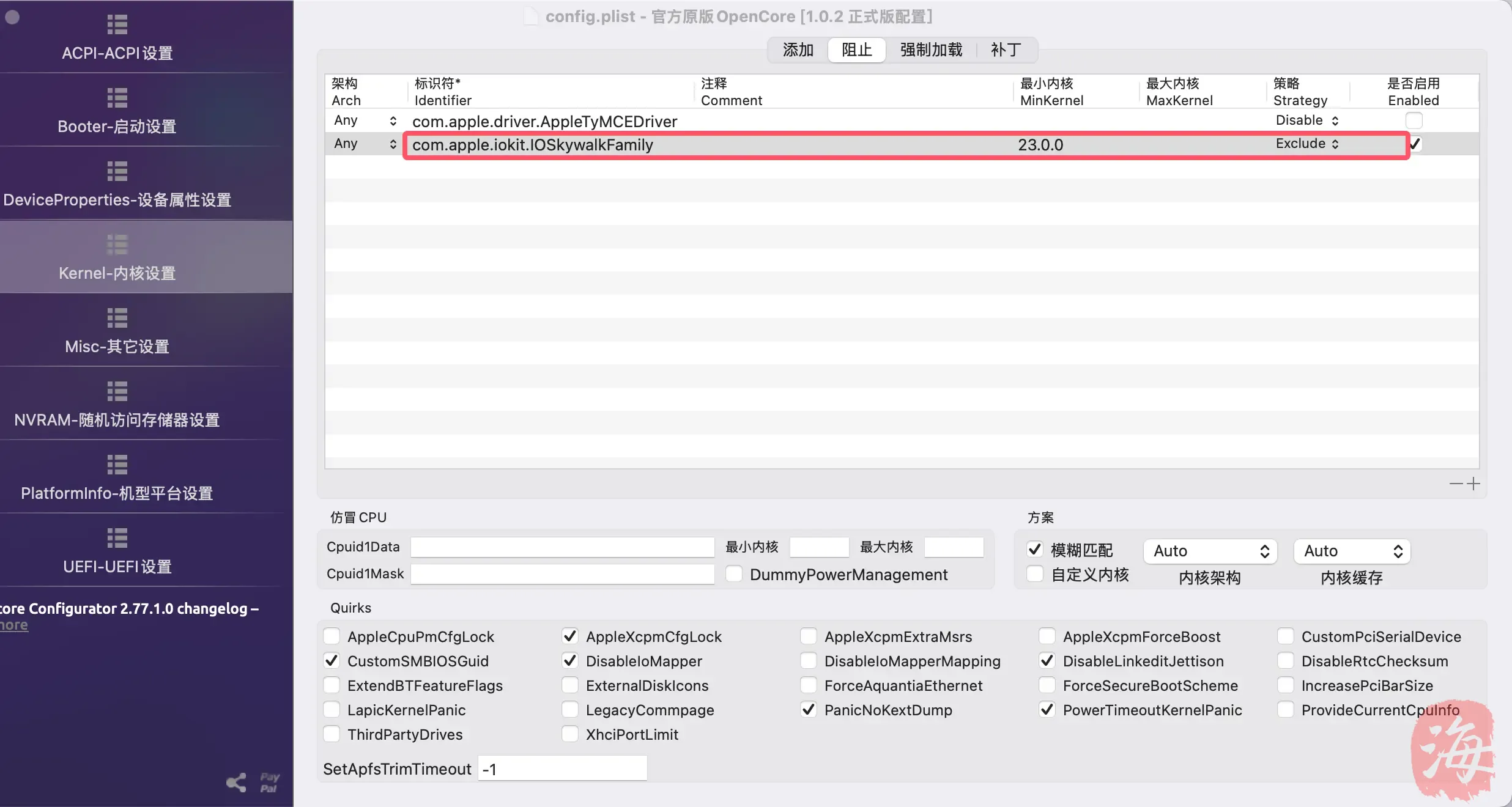Click plus button to add block entry
Image resolution: width=1512 pixels, height=807 pixels.
pyautogui.click(x=1473, y=484)
